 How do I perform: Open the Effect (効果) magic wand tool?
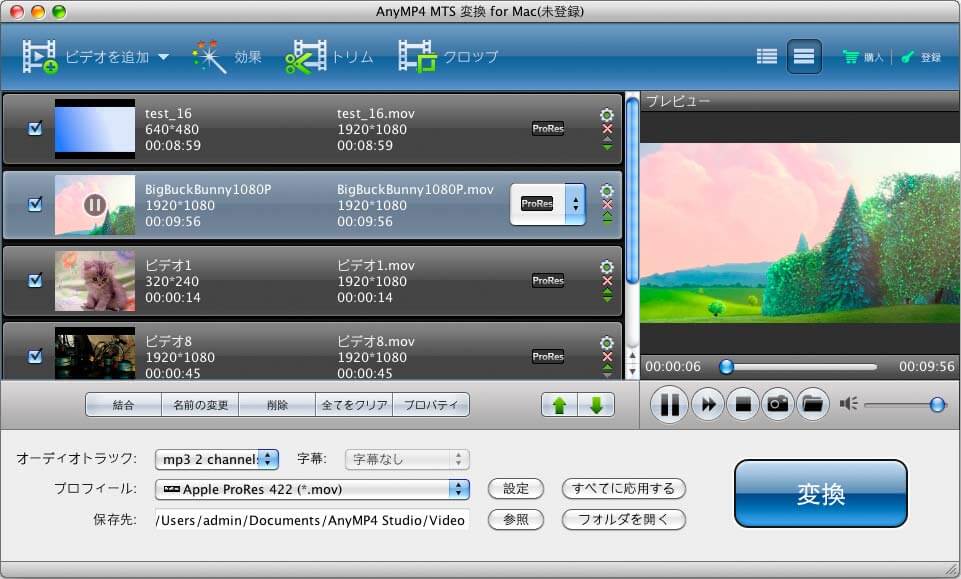point(209,57)
